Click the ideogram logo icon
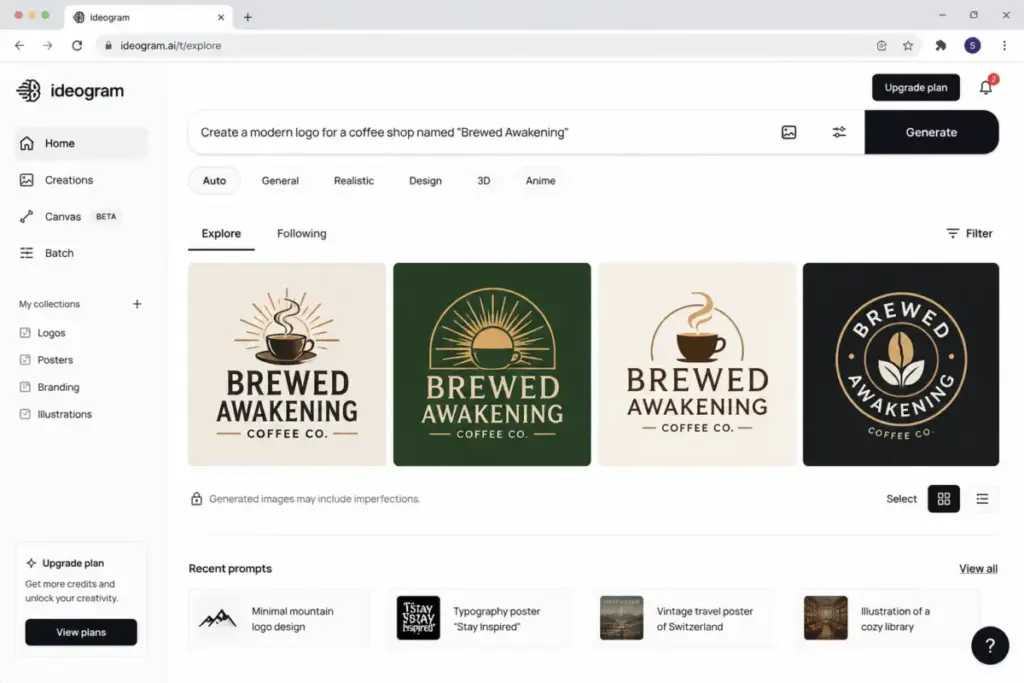The height and width of the screenshot is (683, 1024). (29, 91)
